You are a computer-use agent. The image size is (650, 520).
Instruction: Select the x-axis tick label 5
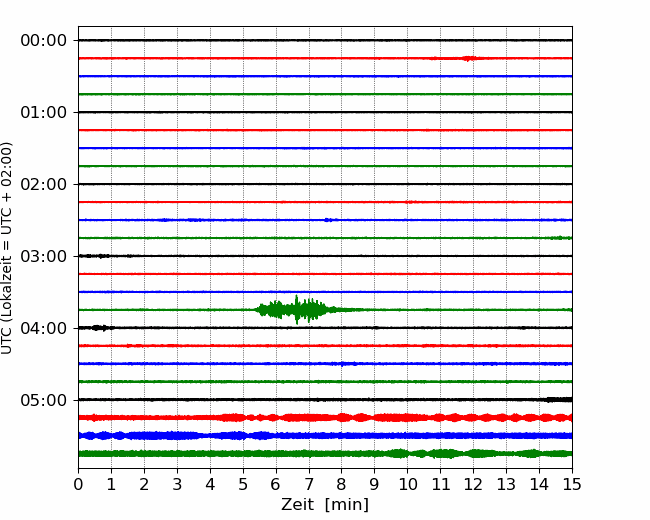click(x=243, y=484)
